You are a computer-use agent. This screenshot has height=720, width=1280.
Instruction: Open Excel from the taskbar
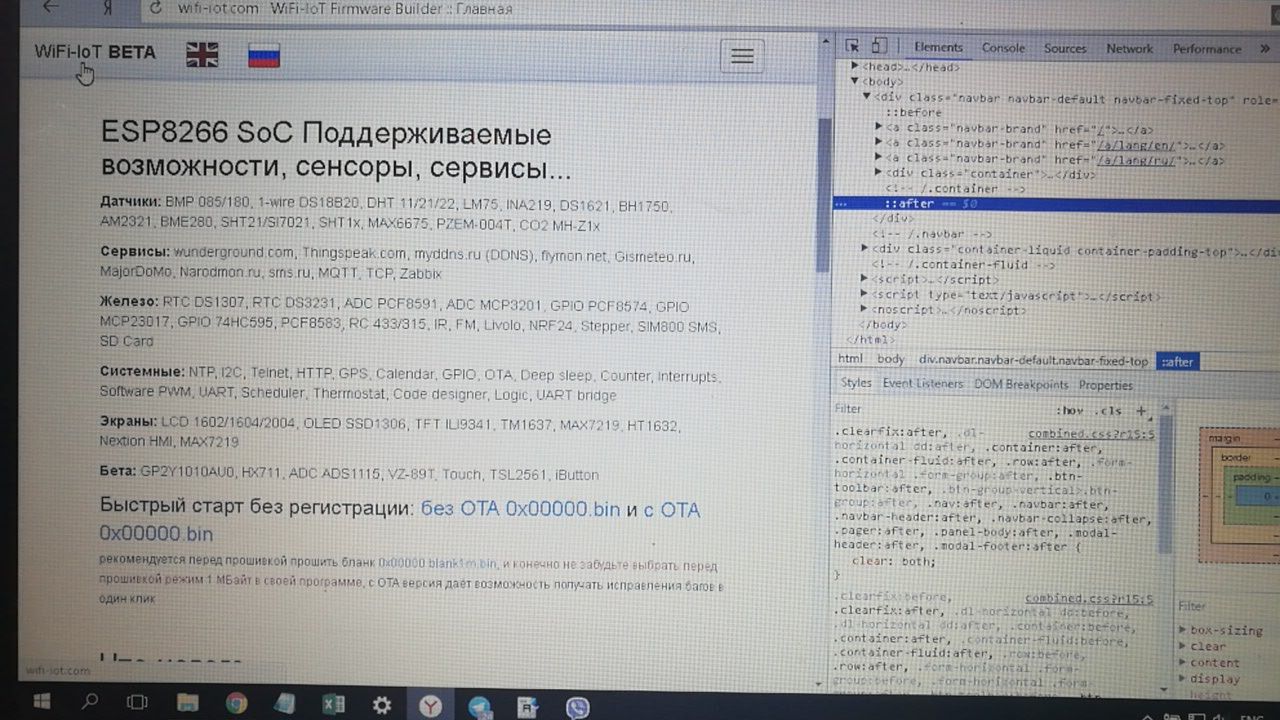pyautogui.click(x=333, y=704)
